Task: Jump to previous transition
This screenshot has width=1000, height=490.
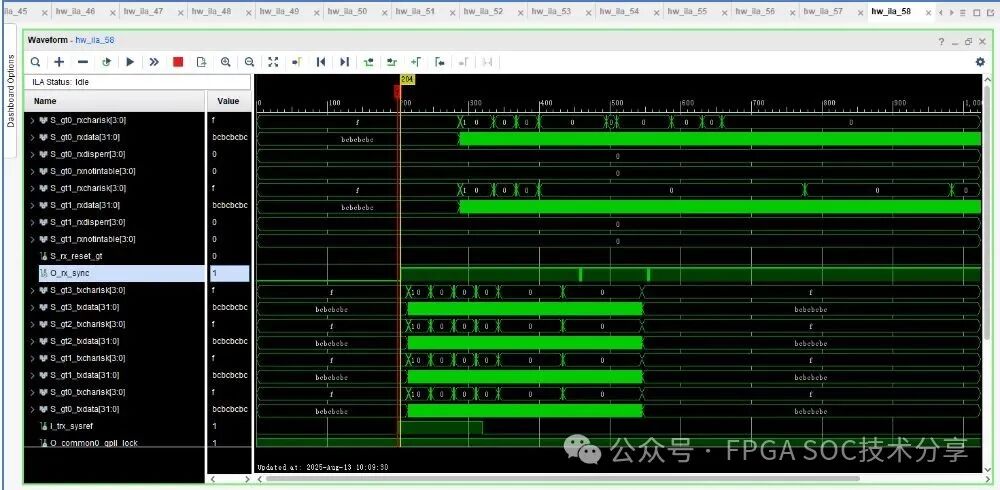Action: coord(368,62)
